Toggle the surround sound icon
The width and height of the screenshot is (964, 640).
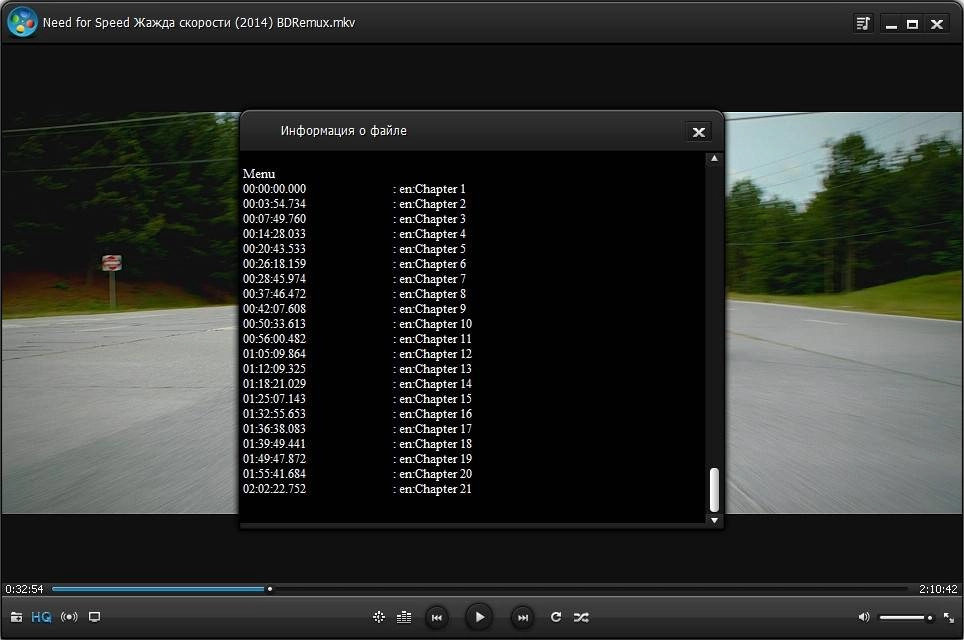(69, 617)
